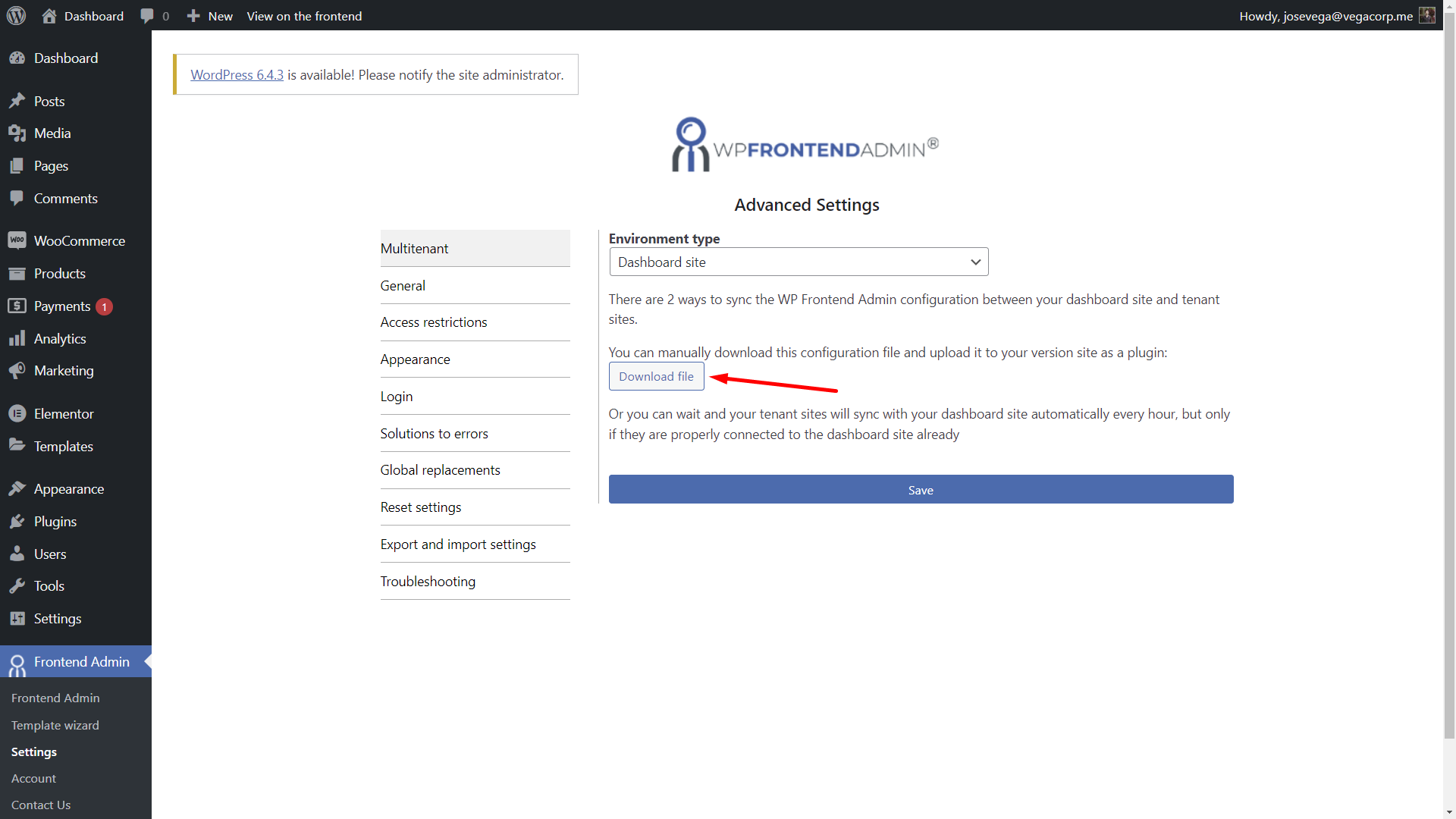Open the comments bubble icon in admin bar
1456x819 pixels.
click(x=147, y=16)
